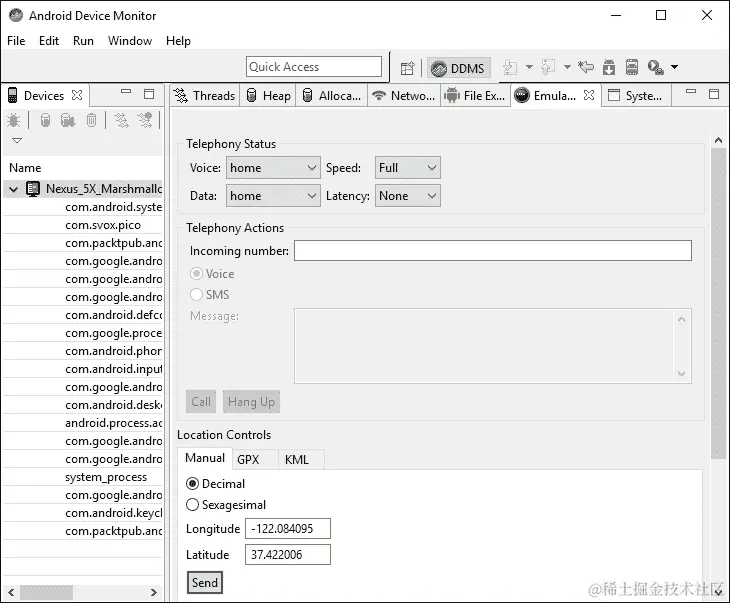Click the Longitude input field
The height and width of the screenshot is (603, 730).
point(288,528)
